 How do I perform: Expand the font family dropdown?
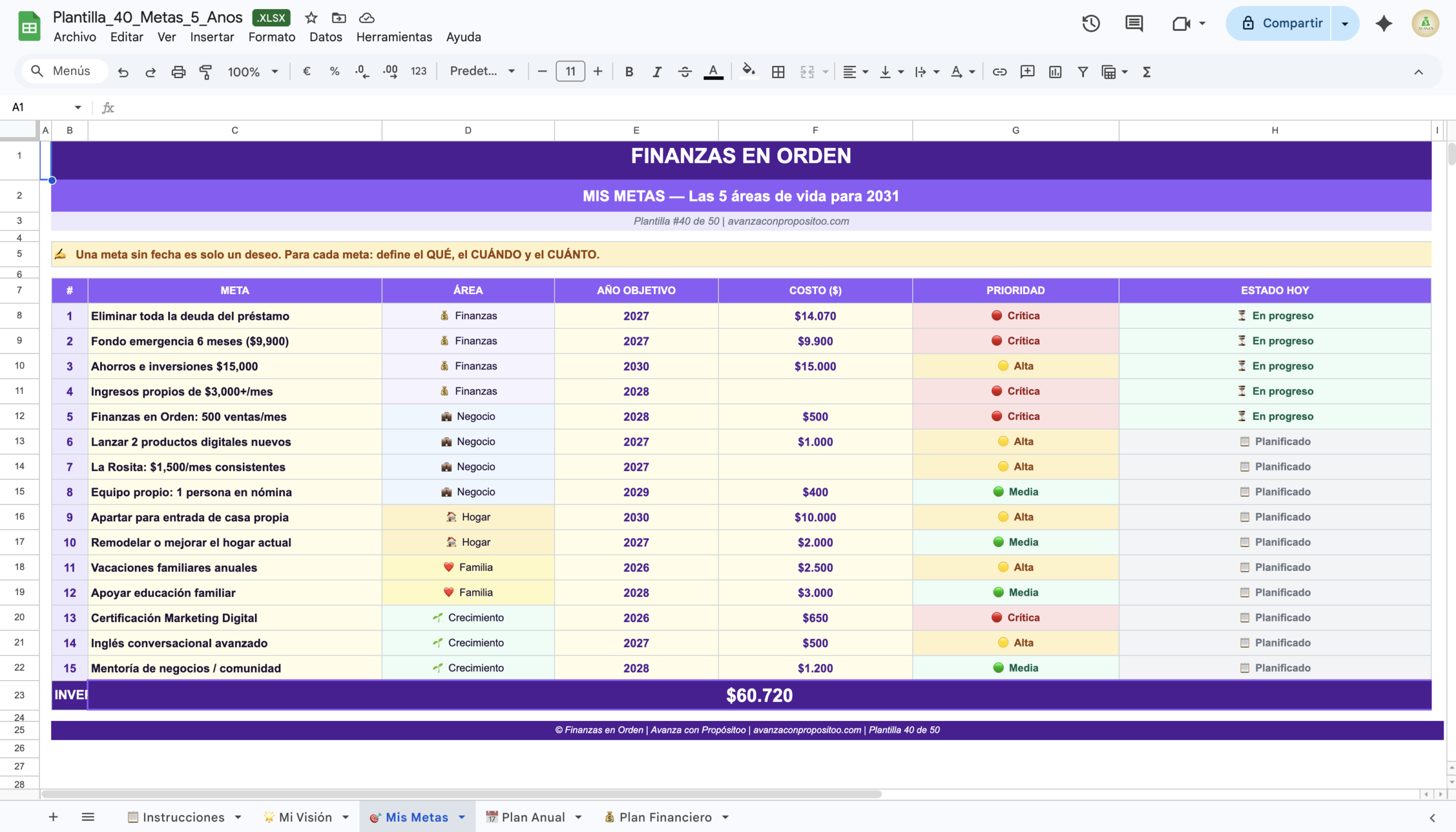[x=482, y=72]
